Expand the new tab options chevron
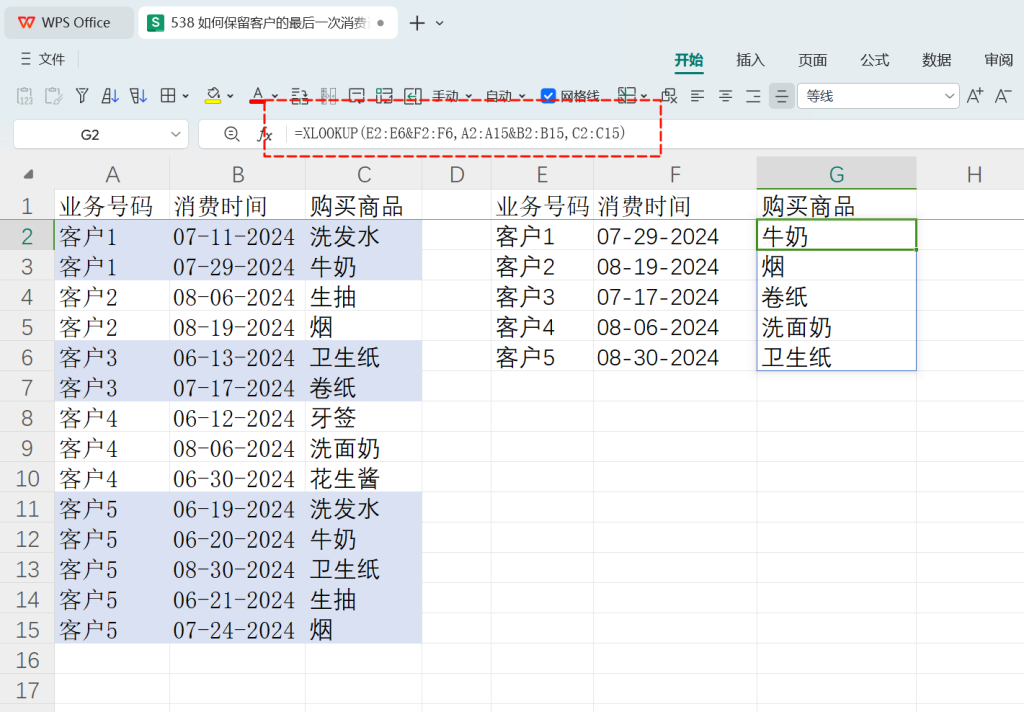 click(440, 23)
